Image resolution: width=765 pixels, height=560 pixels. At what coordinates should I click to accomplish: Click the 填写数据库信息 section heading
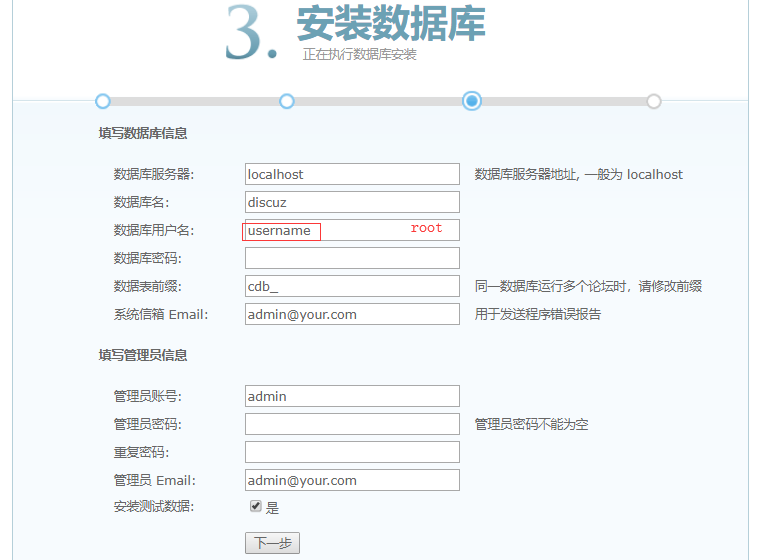click(143, 133)
